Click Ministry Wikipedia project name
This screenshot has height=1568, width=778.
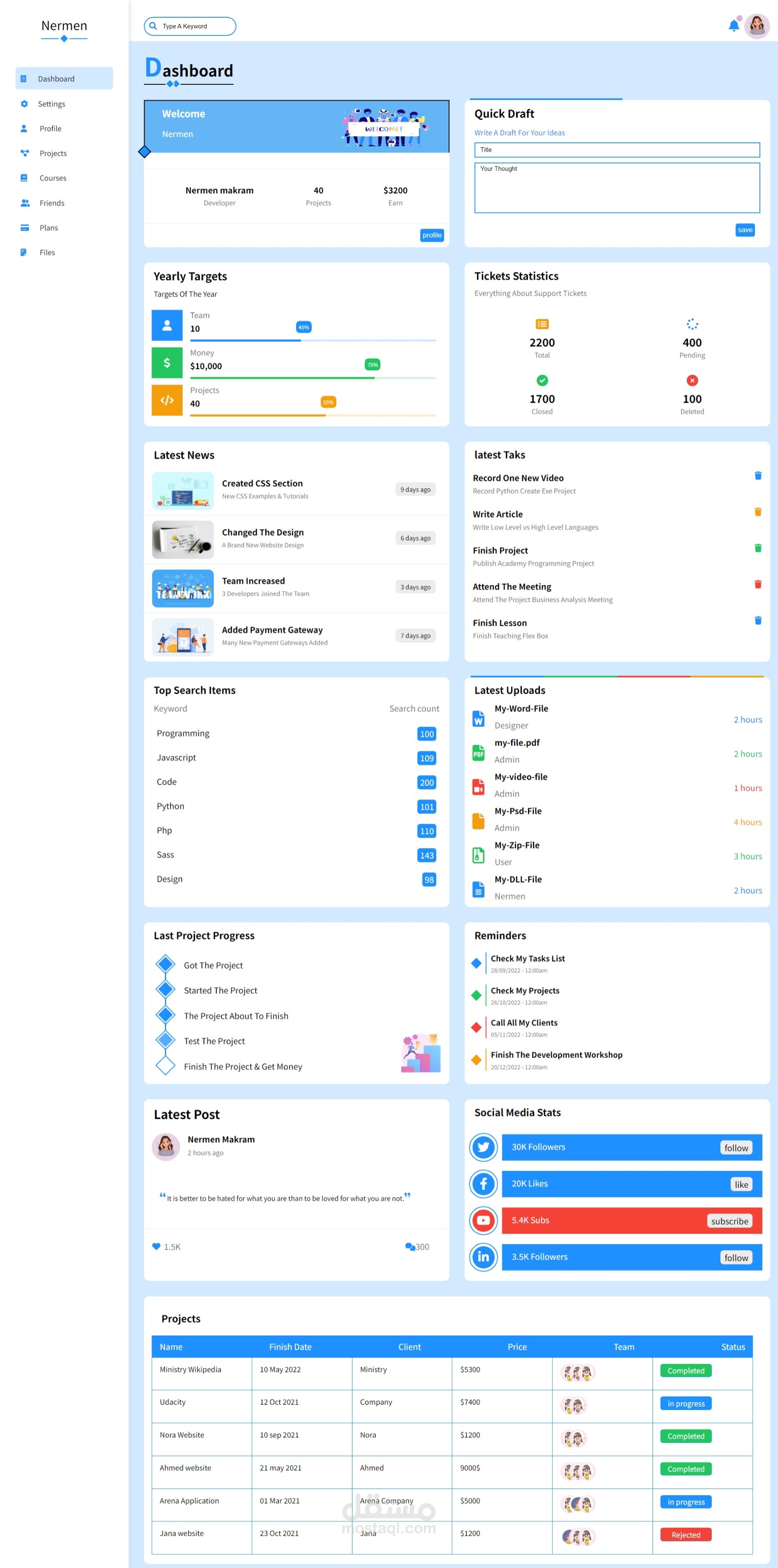click(x=190, y=1370)
